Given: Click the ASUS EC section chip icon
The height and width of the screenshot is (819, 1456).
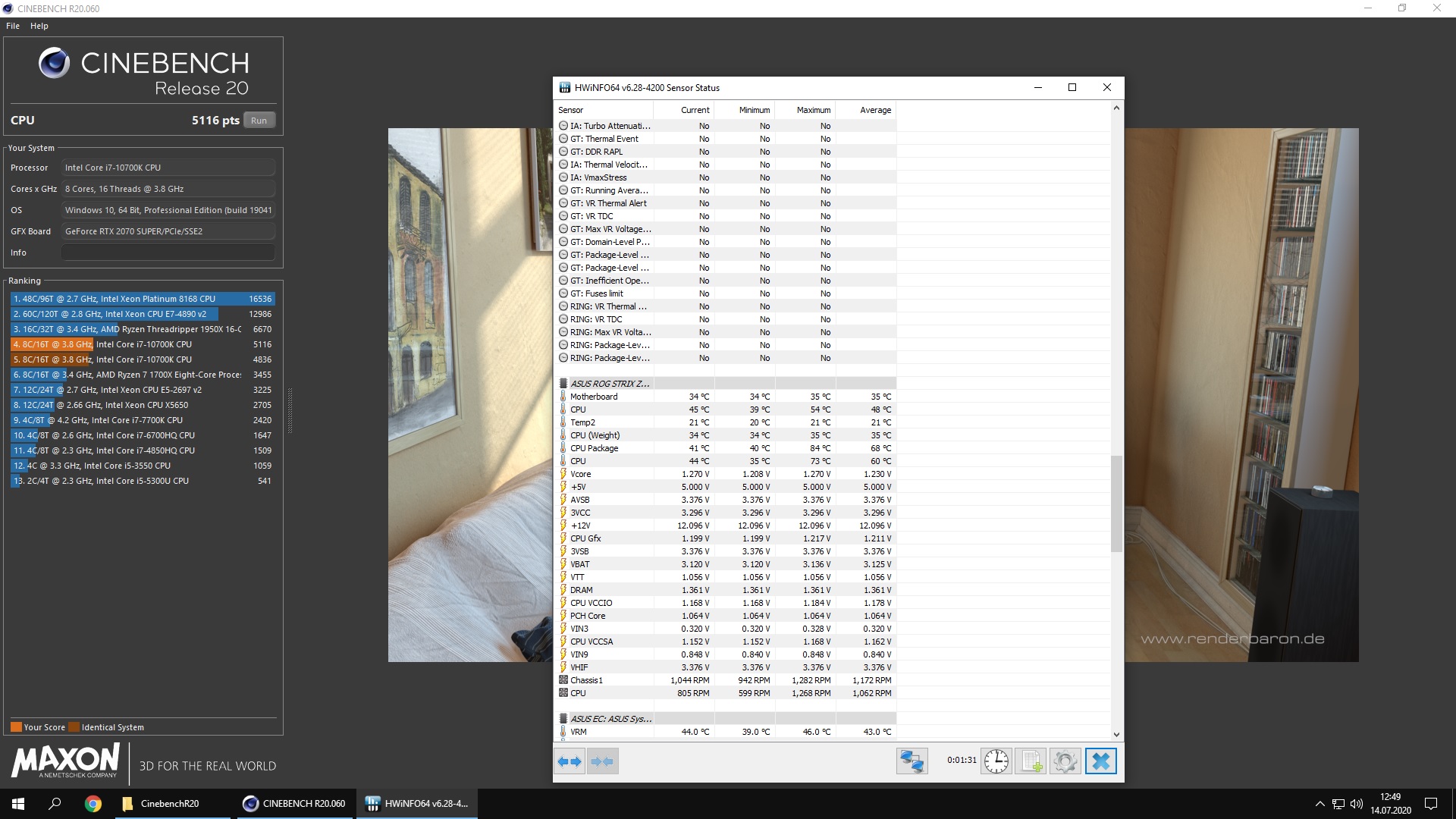Looking at the screenshot, I should (563, 719).
